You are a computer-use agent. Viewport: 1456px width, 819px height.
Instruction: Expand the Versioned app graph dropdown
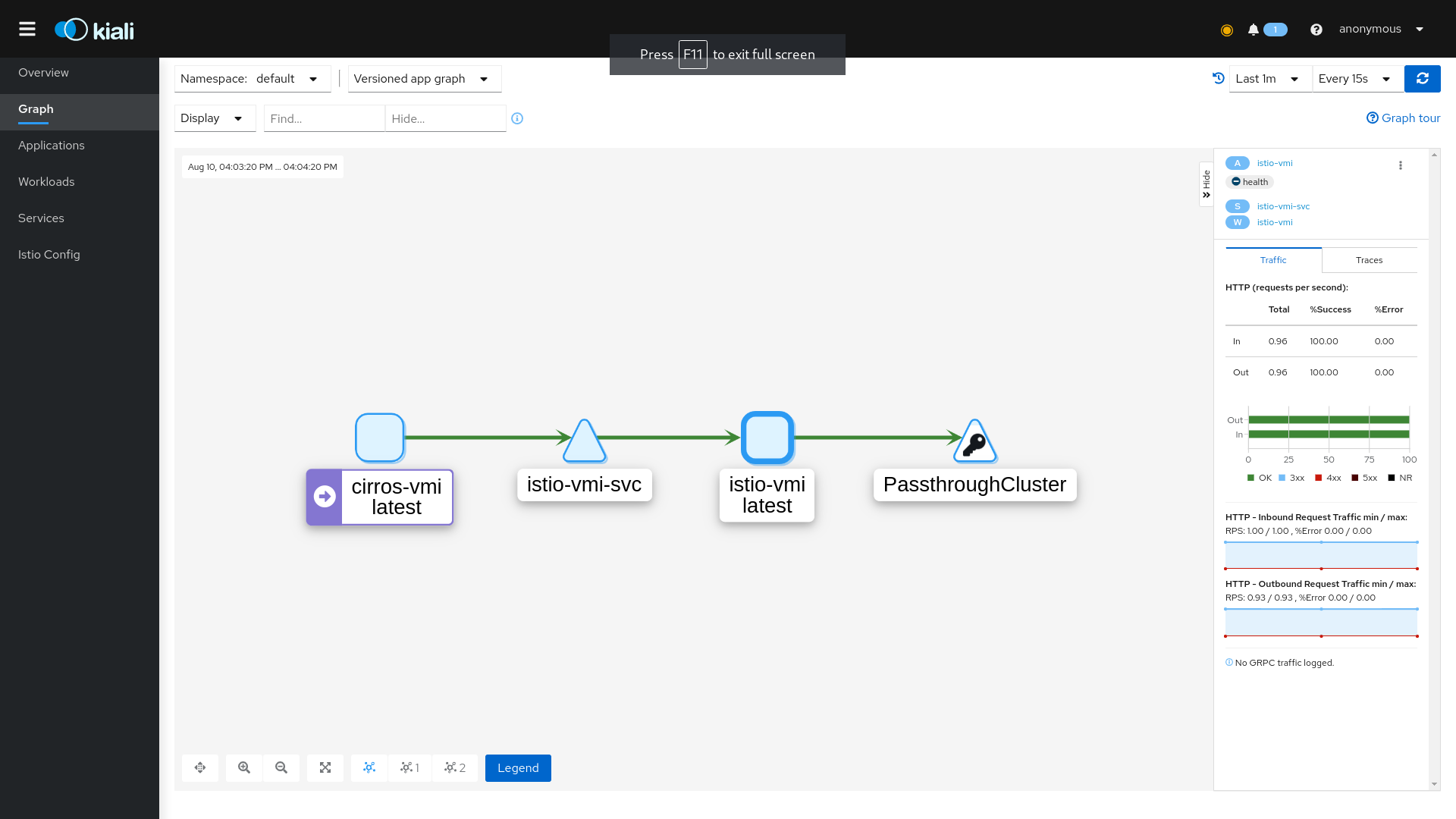coord(424,79)
